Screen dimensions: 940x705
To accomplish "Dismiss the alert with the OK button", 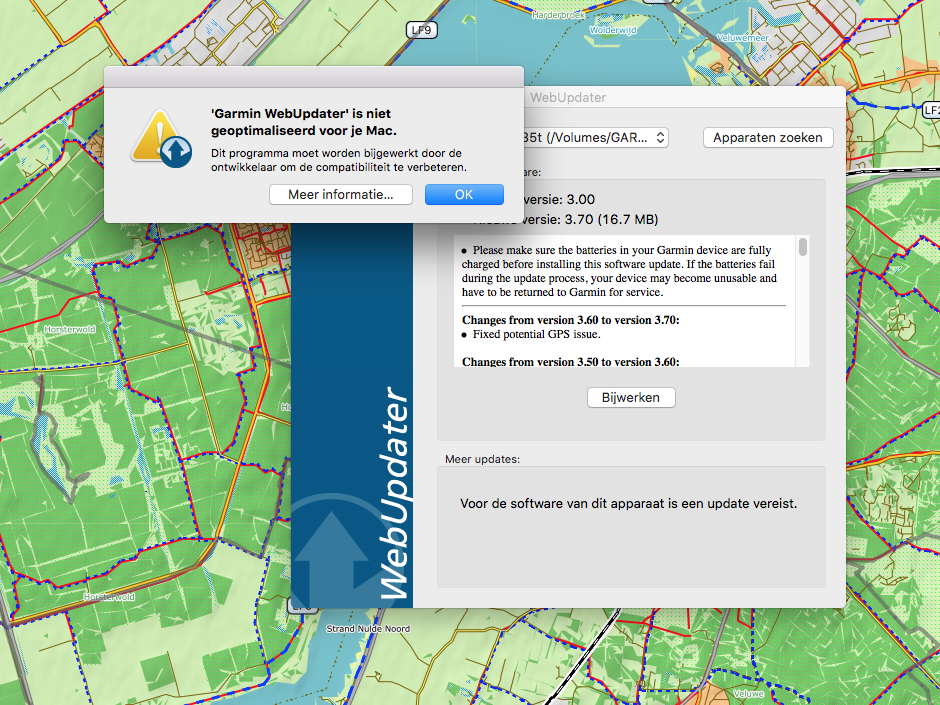I will point(464,195).
